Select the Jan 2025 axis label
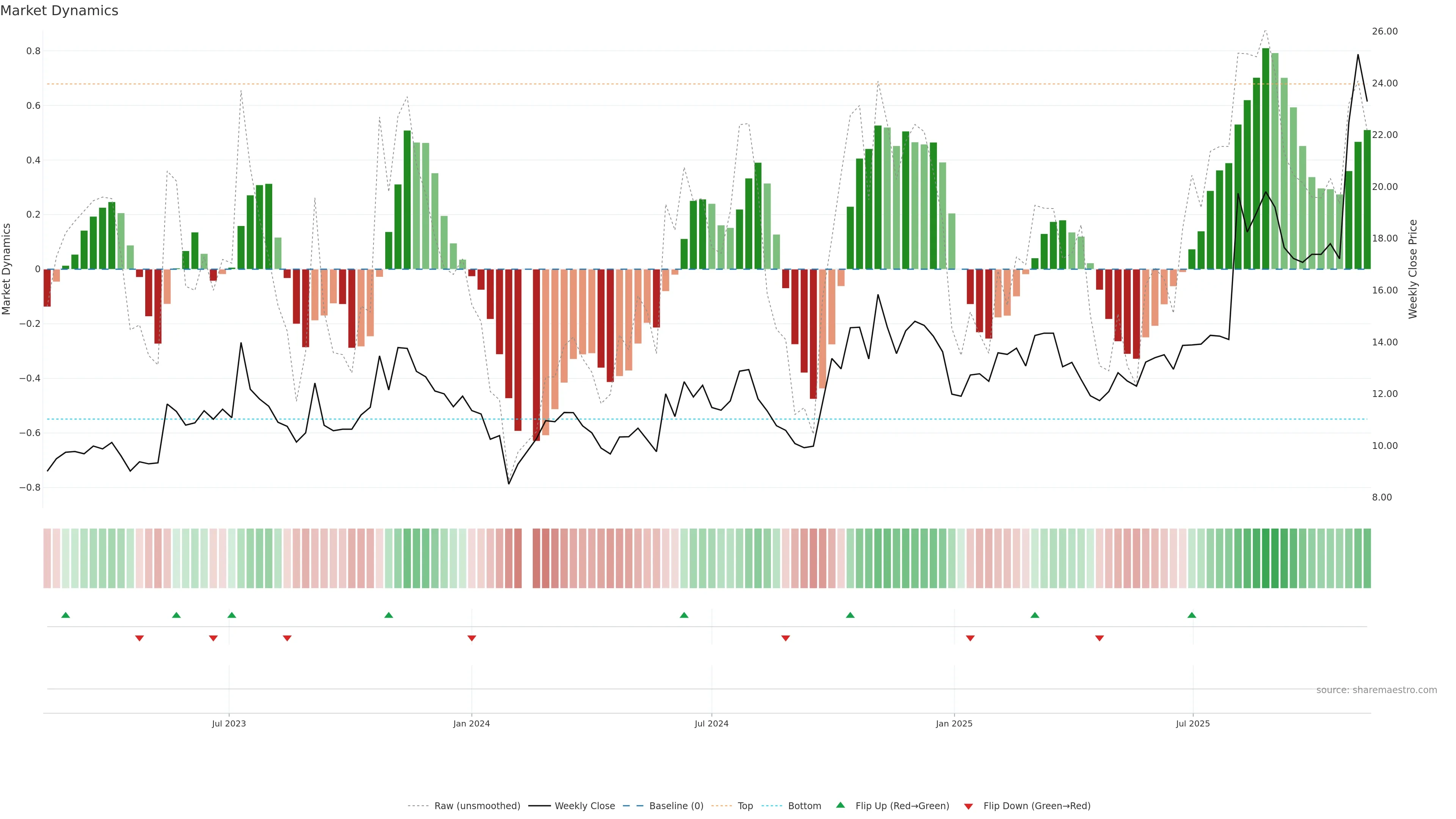The height and width of the screenshot is (819, 1456). (954, 723)
